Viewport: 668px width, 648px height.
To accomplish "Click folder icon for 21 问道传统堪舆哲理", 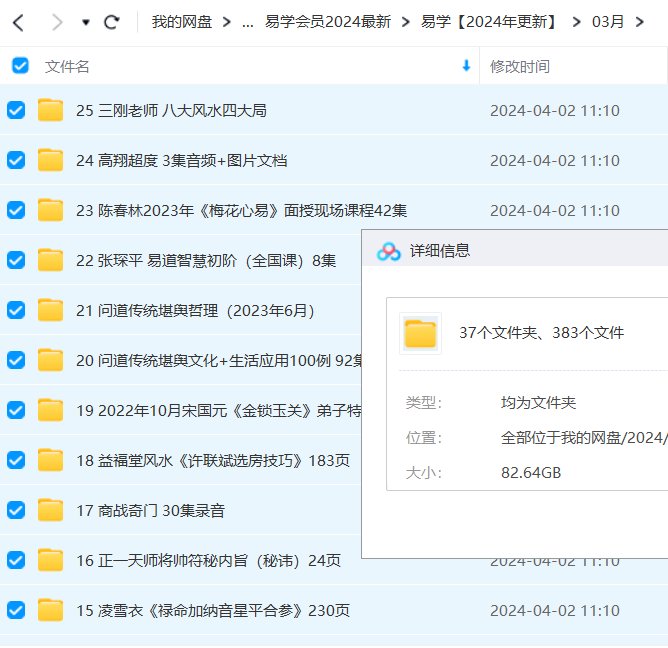I will (x=50, y=310).
